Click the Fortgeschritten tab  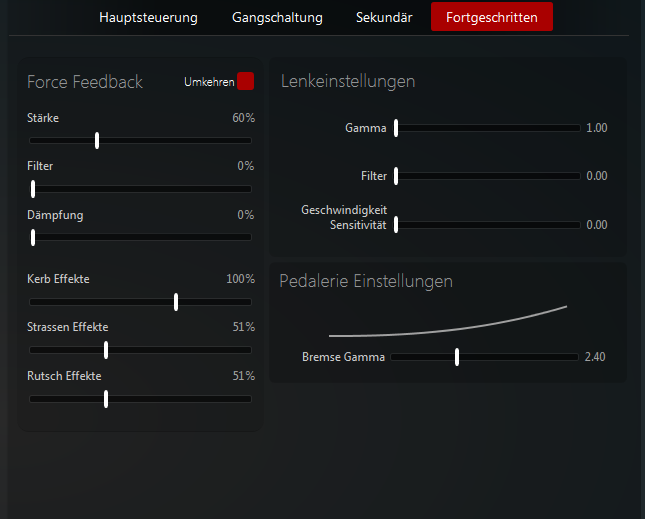point(491,17)
